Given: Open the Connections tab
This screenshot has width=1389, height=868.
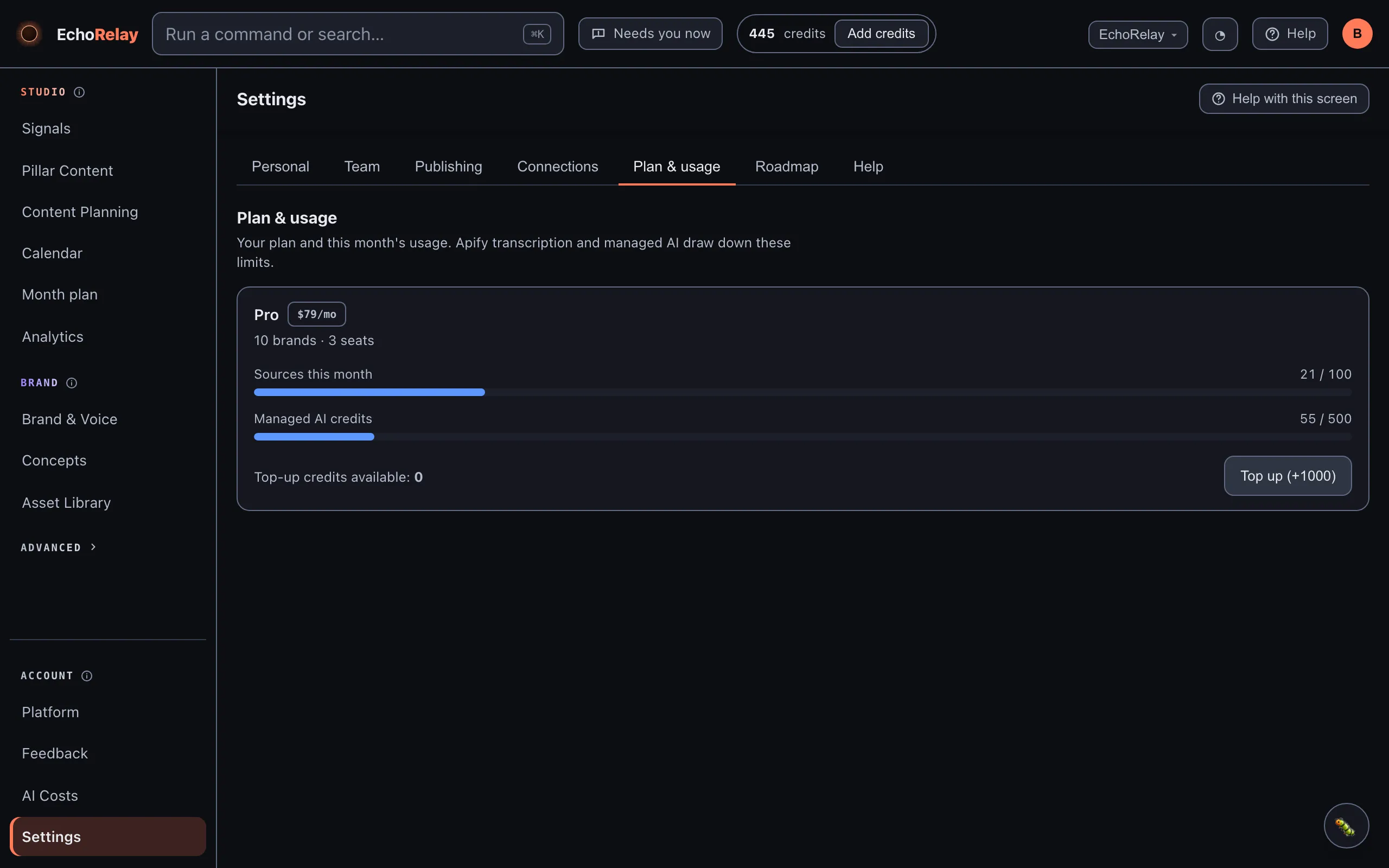Looking at the screenshot, I should pyautogui.click(x=557, y=167).
